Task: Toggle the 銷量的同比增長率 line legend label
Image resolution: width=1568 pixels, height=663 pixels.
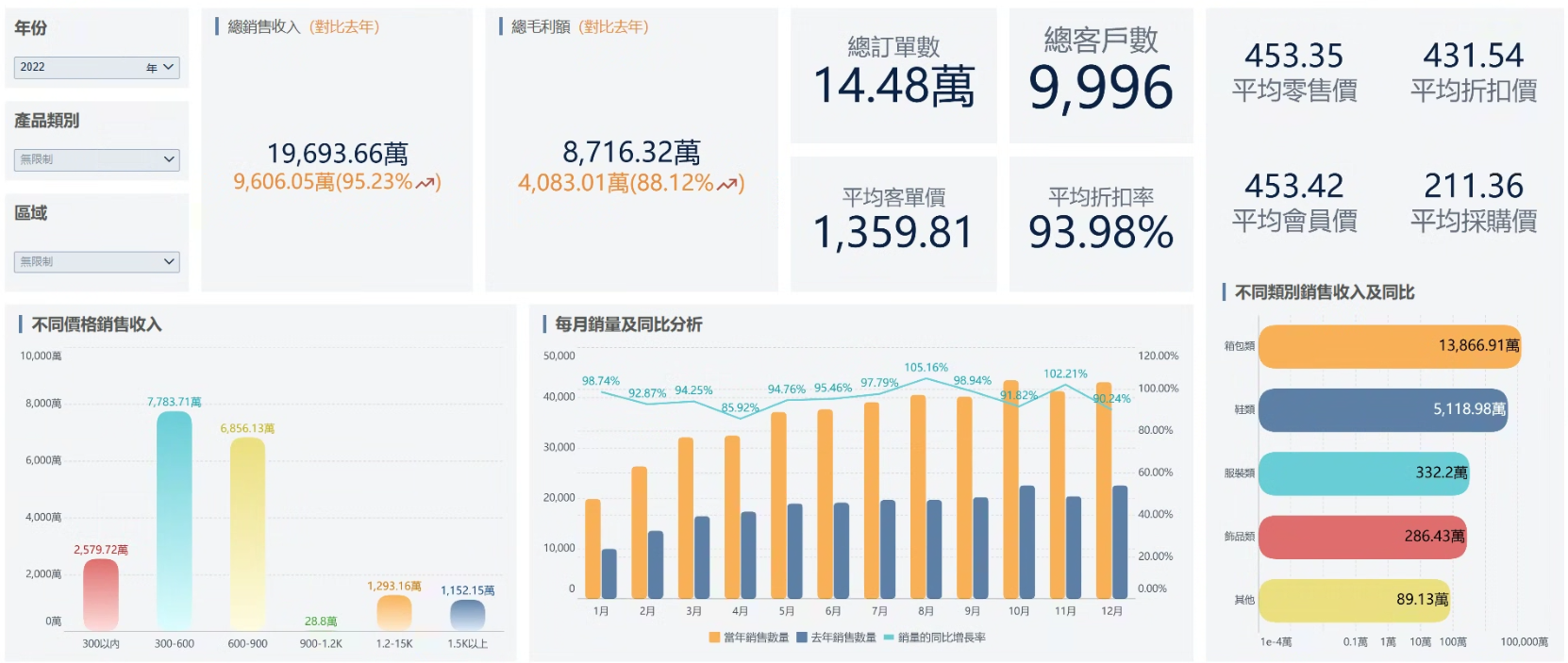Action: click(x=942, y=638)
